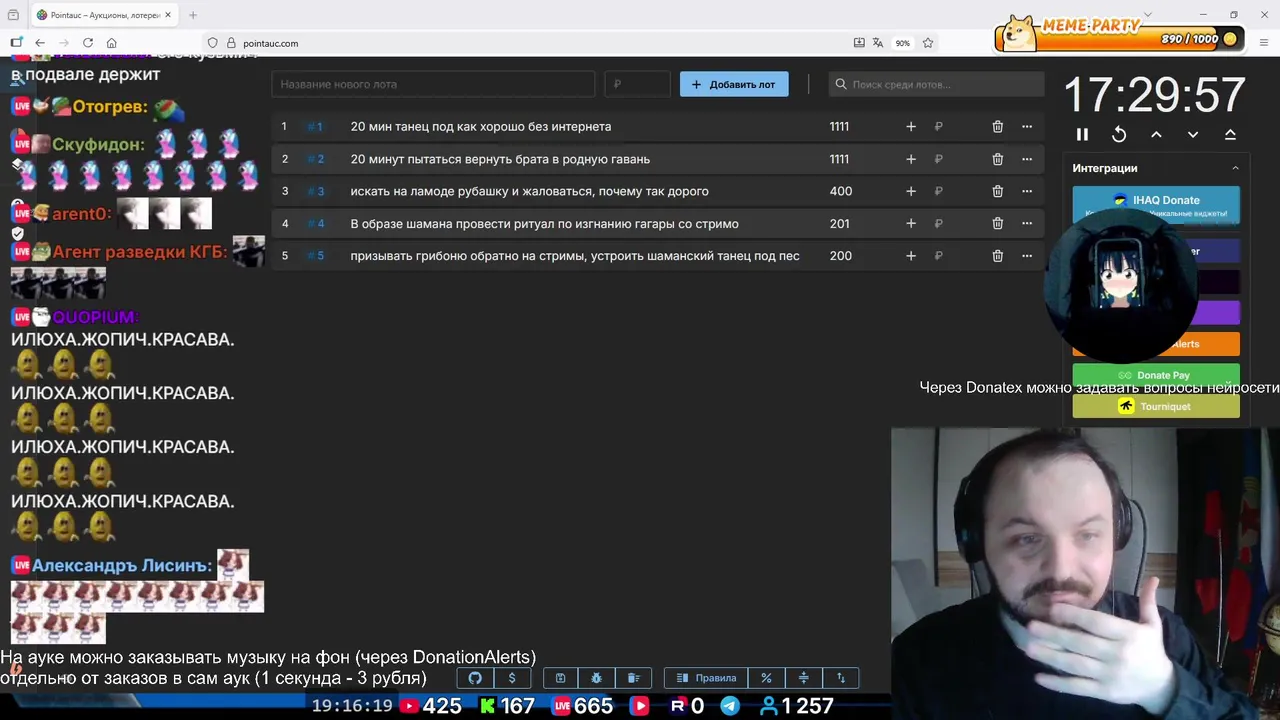1280x720 pixels.
Task: Reload the pointauc.com page
Action: [x=88, y=43]
